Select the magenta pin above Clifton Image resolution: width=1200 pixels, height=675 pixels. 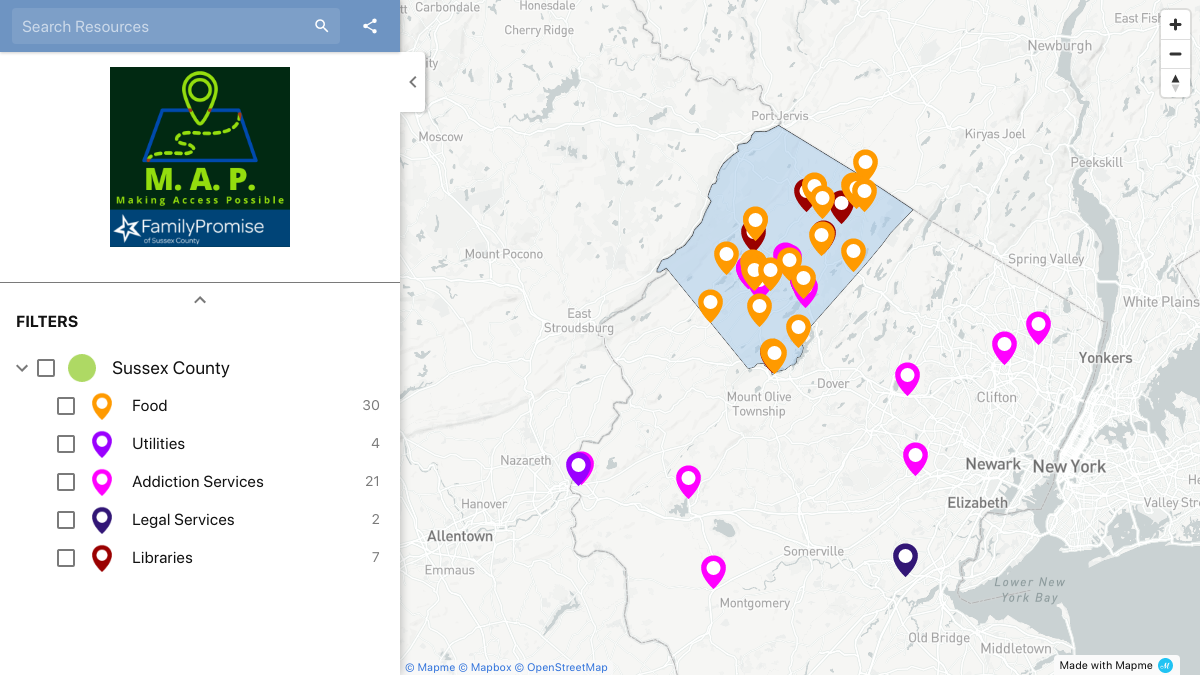point(1004,346)
